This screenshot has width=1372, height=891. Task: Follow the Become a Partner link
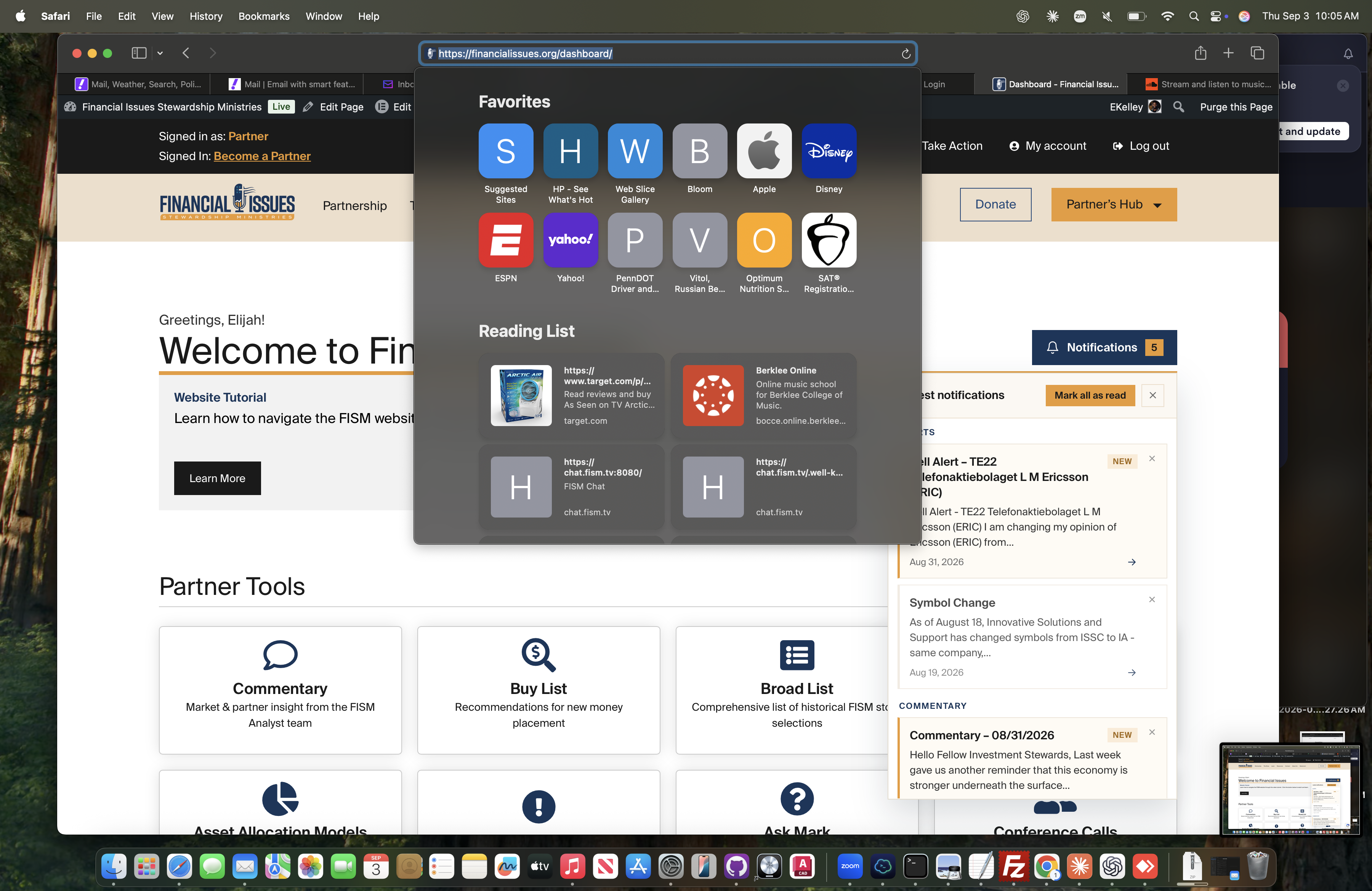262,155
